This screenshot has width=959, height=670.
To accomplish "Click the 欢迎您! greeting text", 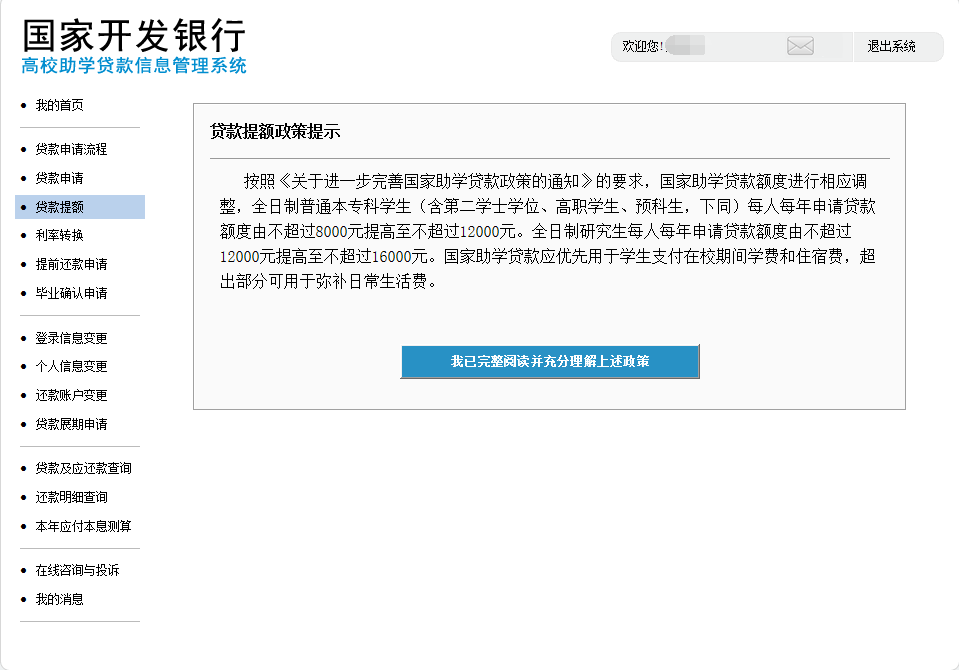I will [x=643, y=47].
